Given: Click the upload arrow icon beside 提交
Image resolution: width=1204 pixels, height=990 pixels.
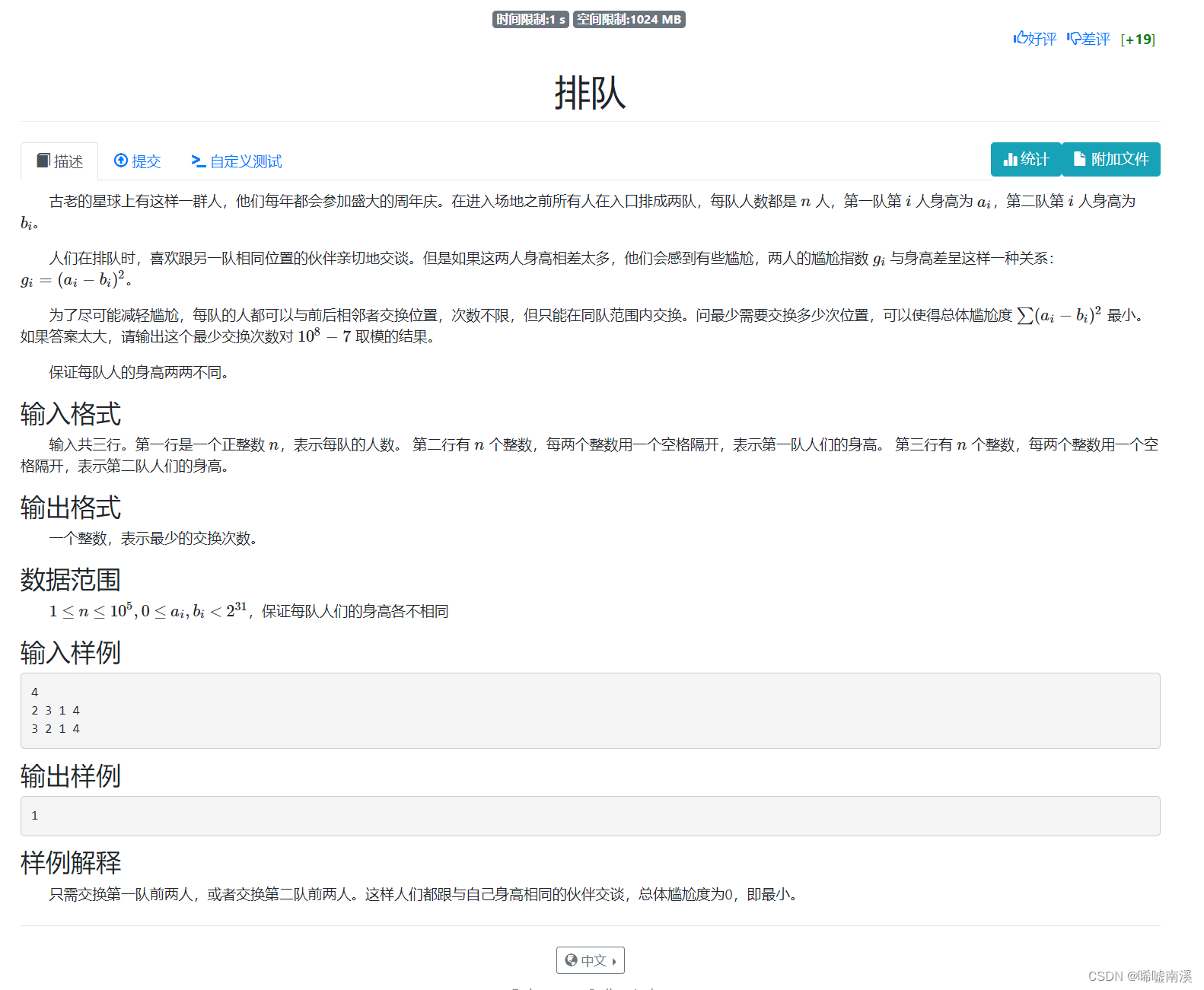Looking at the screenshot, I should [x=120, y=161].
